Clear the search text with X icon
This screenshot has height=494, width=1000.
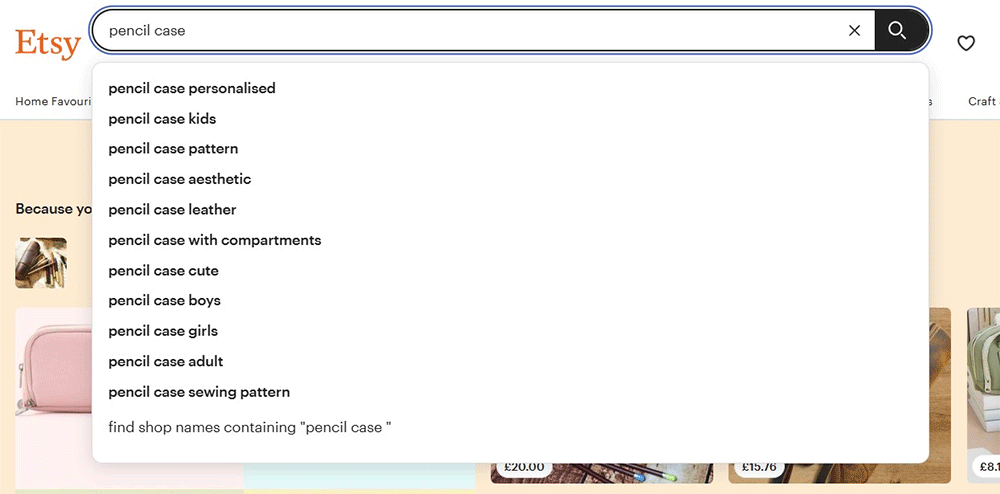click(854, 31)
